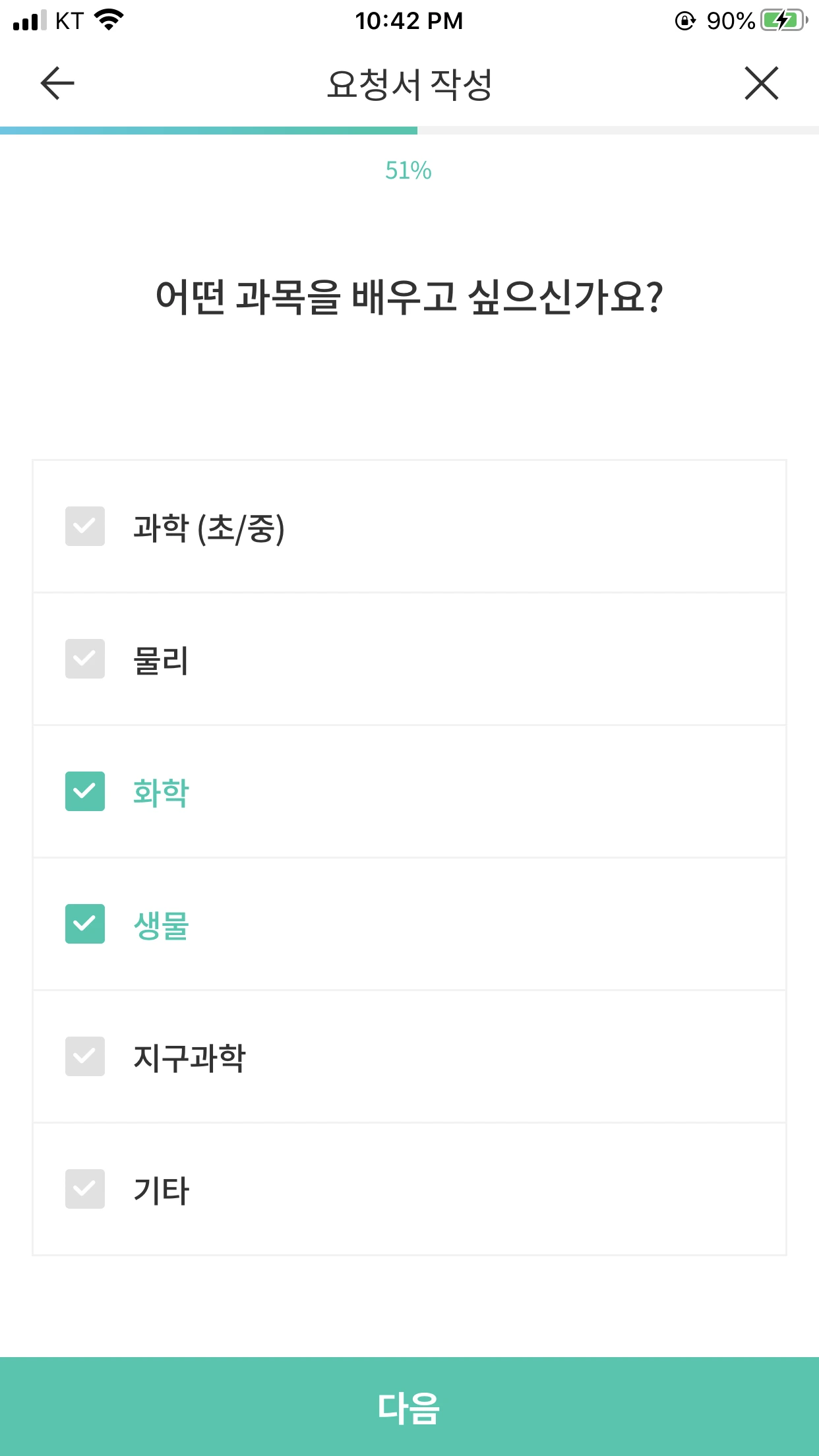Tap the 생물 subject label
Image resolution: width=819 pixels, height=1456 pixels.
pyautogui.click(x=161, y=925)
